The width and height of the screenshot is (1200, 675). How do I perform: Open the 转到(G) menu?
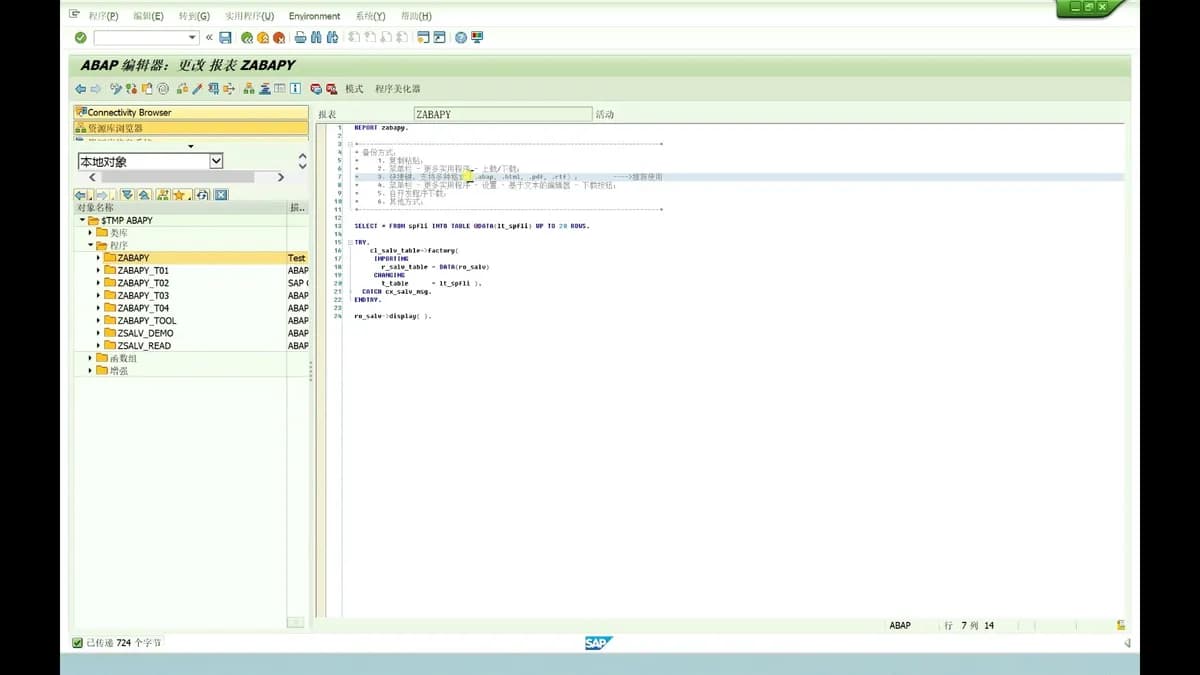pos(194,16)
